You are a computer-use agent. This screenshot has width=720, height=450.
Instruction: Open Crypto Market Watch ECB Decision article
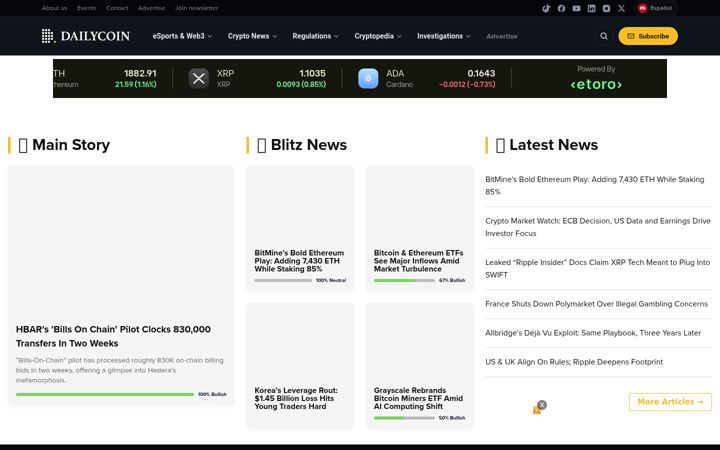598,227
